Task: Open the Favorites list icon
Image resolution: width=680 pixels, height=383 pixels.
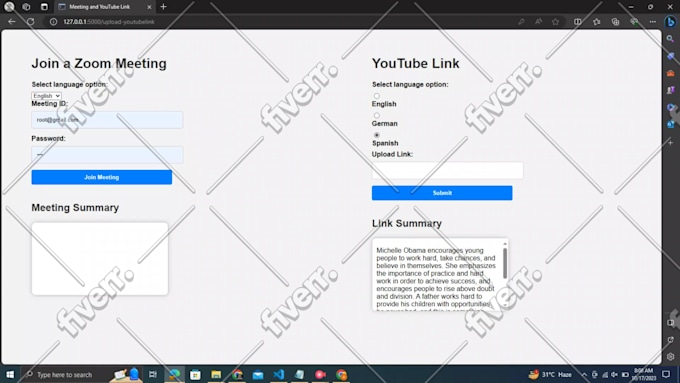Action: click(x=597, y=22)
